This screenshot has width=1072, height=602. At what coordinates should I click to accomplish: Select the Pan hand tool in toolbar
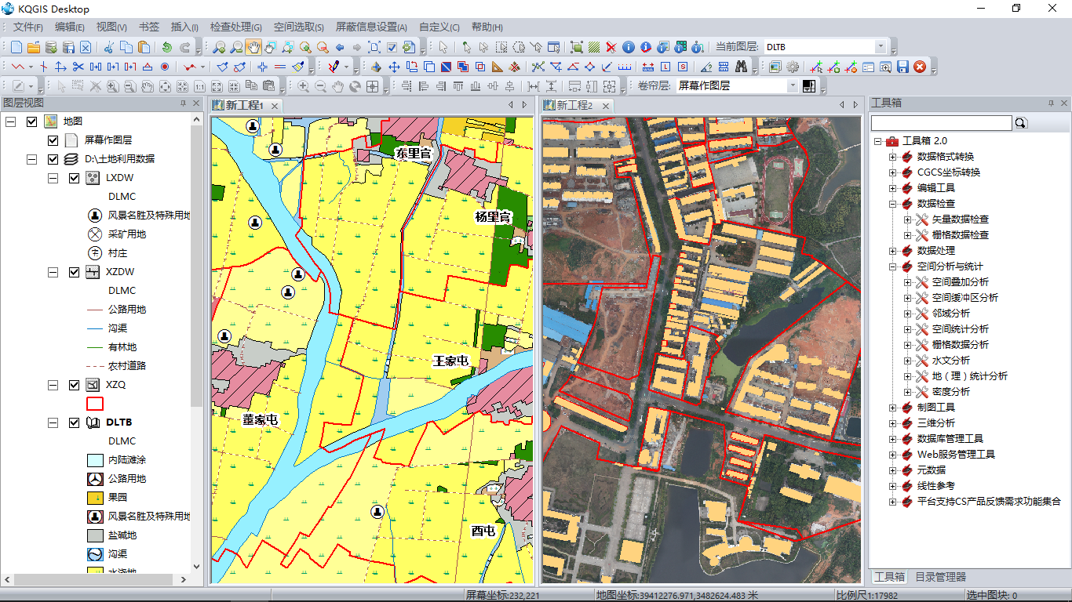(254, 47)
